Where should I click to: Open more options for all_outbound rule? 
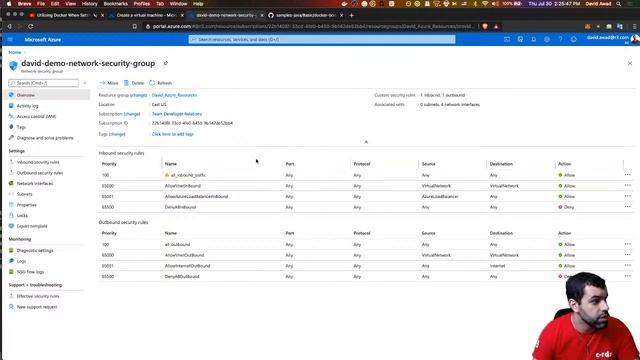coord(628,244)
